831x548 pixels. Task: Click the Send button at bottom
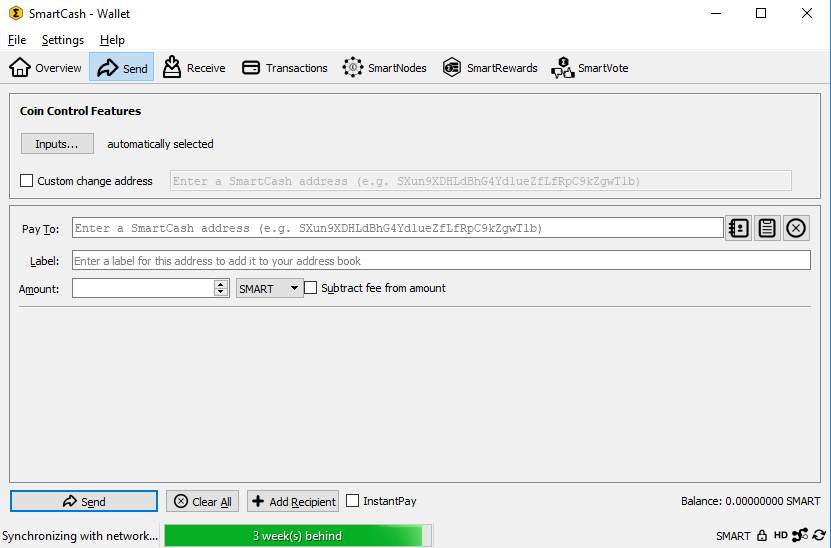pyautogui.click(x=84, y=501)
